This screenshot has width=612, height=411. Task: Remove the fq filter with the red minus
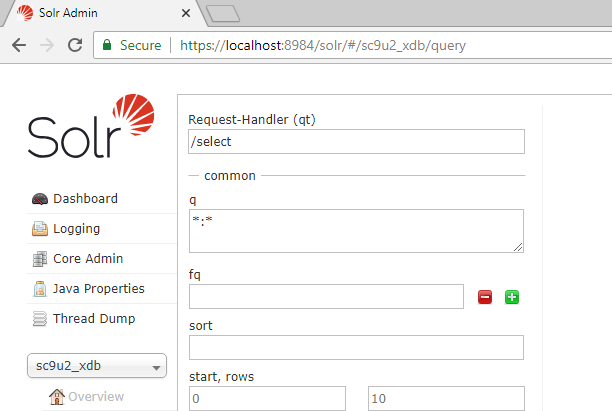point(485,297)
